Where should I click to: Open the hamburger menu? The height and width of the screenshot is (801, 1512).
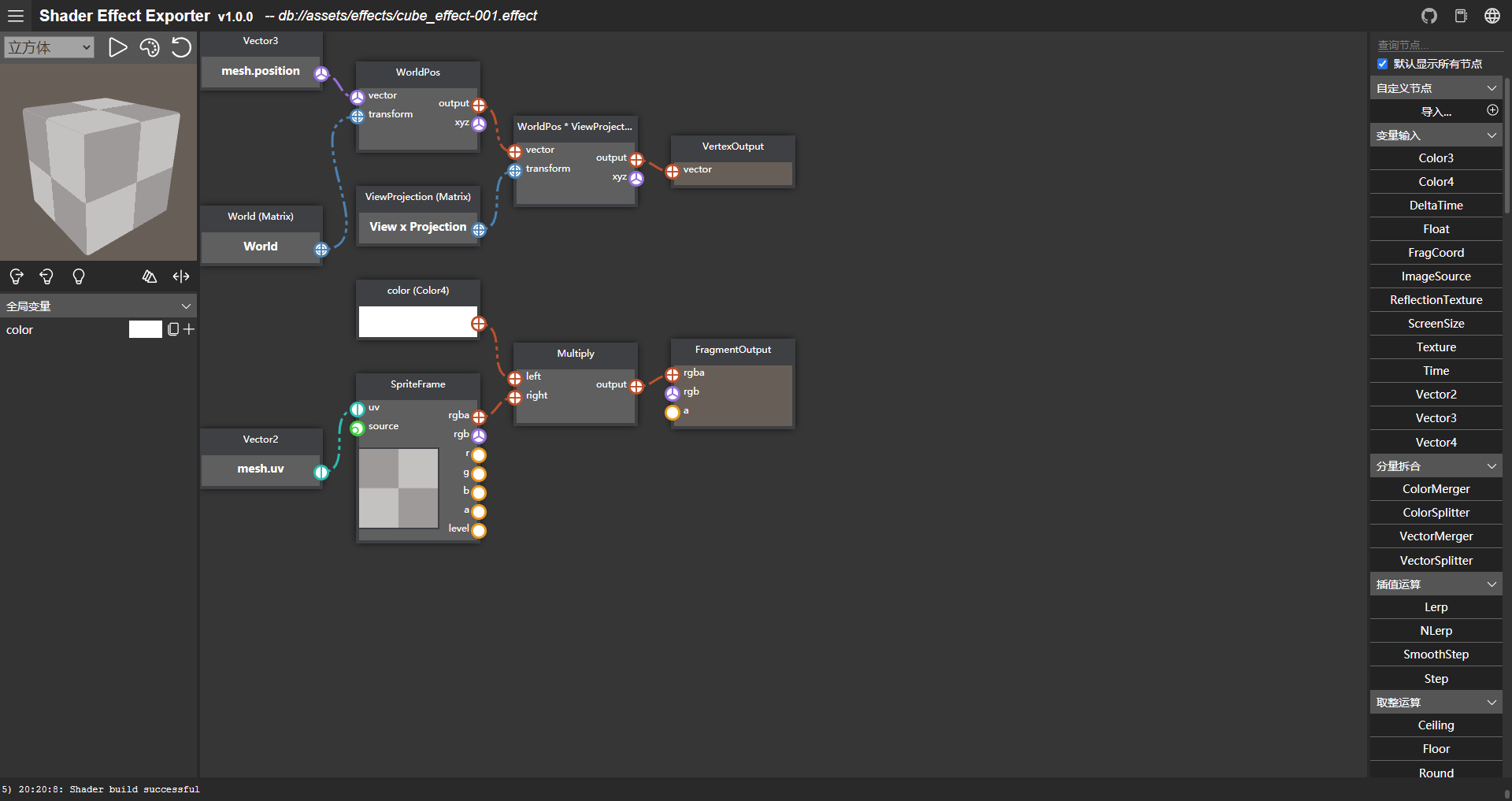pyautogui.click(x=16, y=16)
